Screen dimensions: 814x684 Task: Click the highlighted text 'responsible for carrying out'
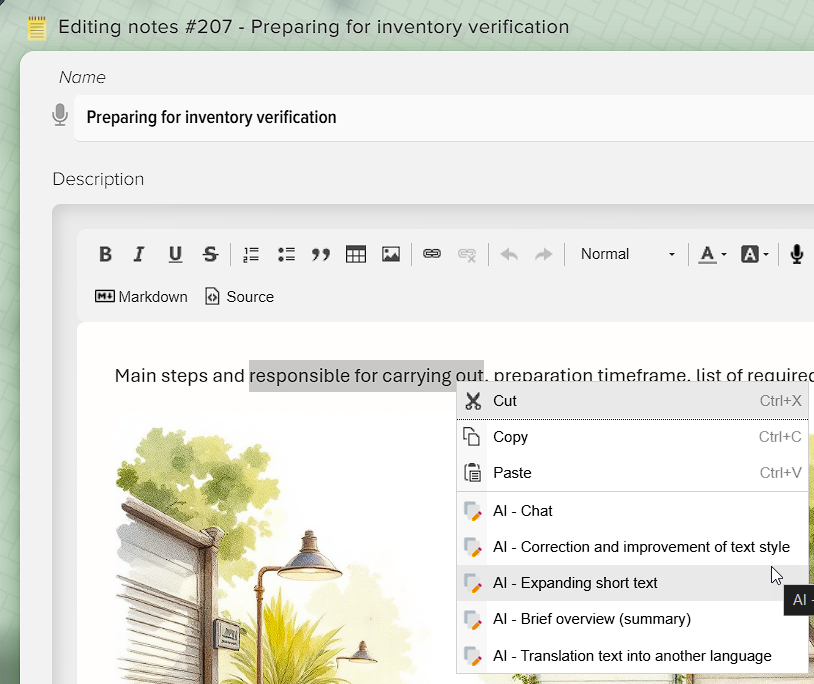tap(366, 376)
